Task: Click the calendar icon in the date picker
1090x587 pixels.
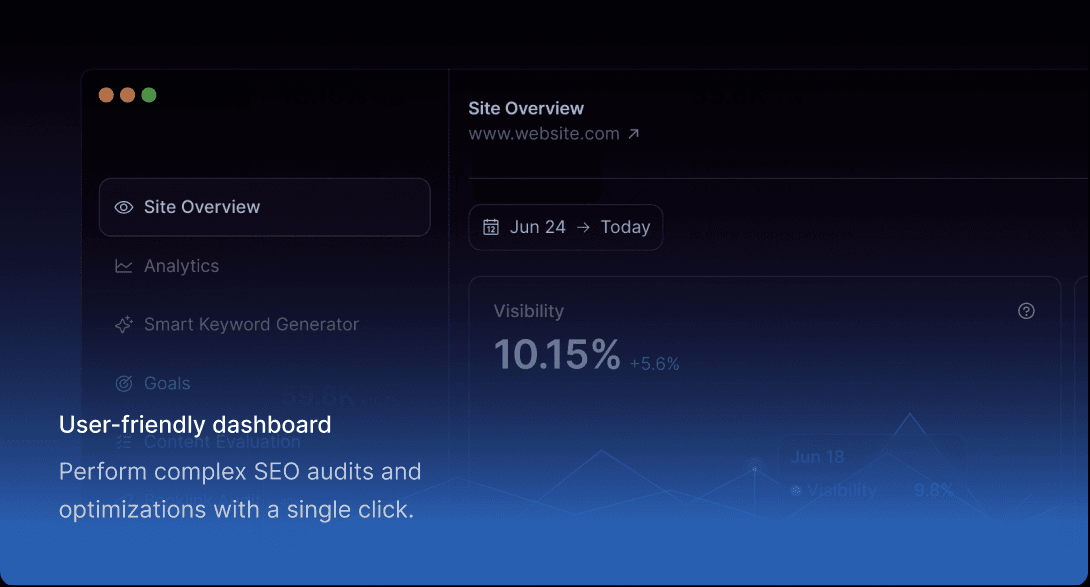Action: click(x=491, y=227)
